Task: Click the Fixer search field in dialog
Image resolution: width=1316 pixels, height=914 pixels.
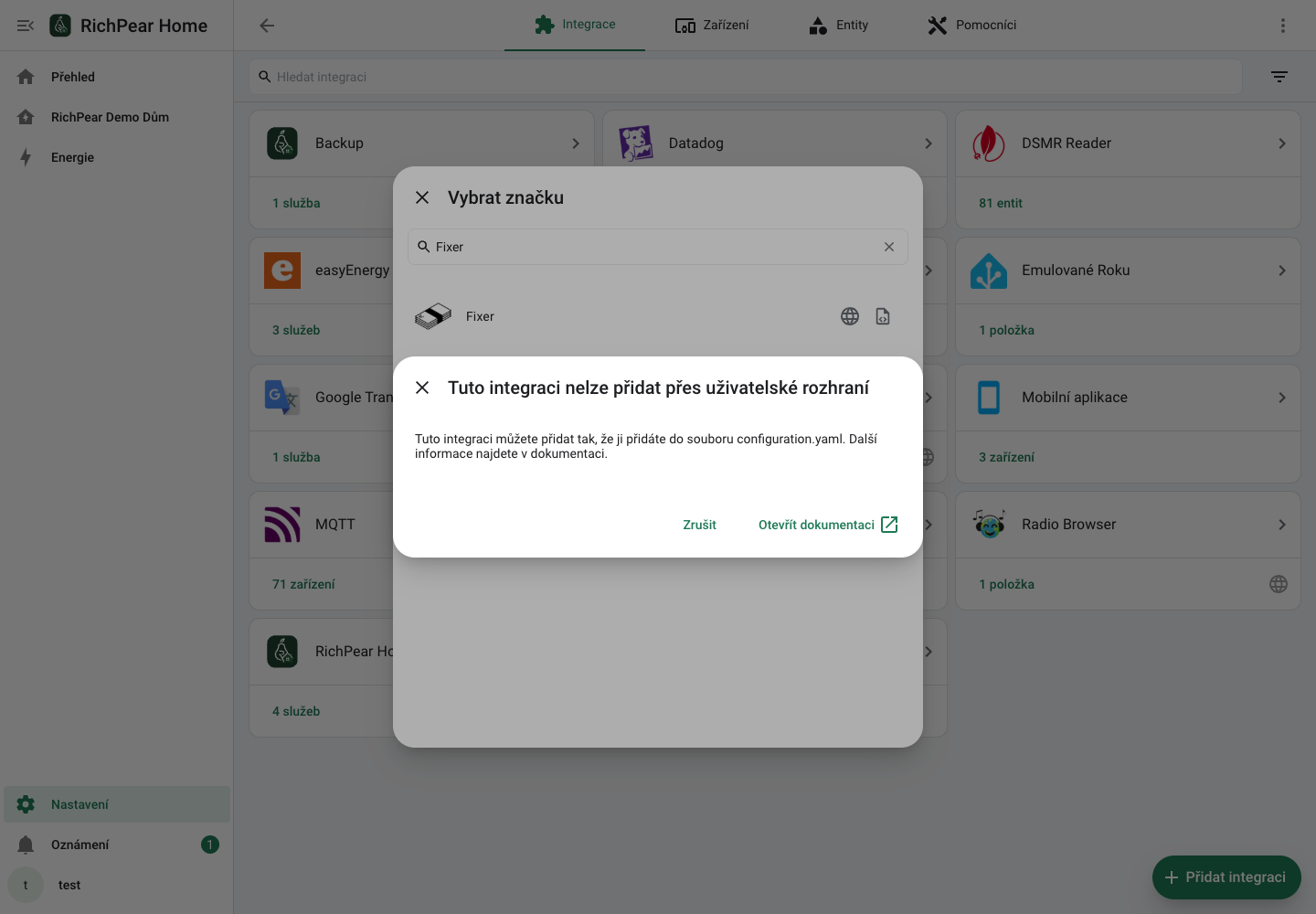Action: click(658, 247)
